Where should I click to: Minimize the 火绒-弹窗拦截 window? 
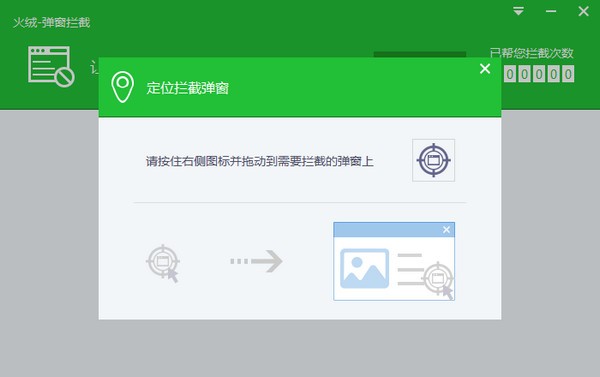pos(551,11)
